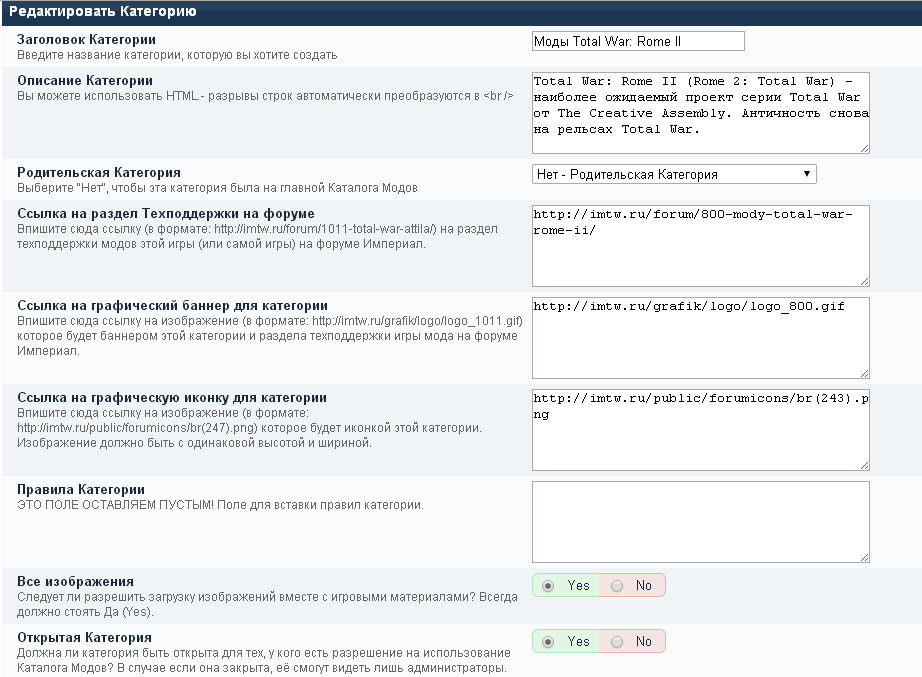Click the "Ссылка на раздел Техподдержки на форуме" label
This screenshot has height=677, width=922.
point(166,214)
